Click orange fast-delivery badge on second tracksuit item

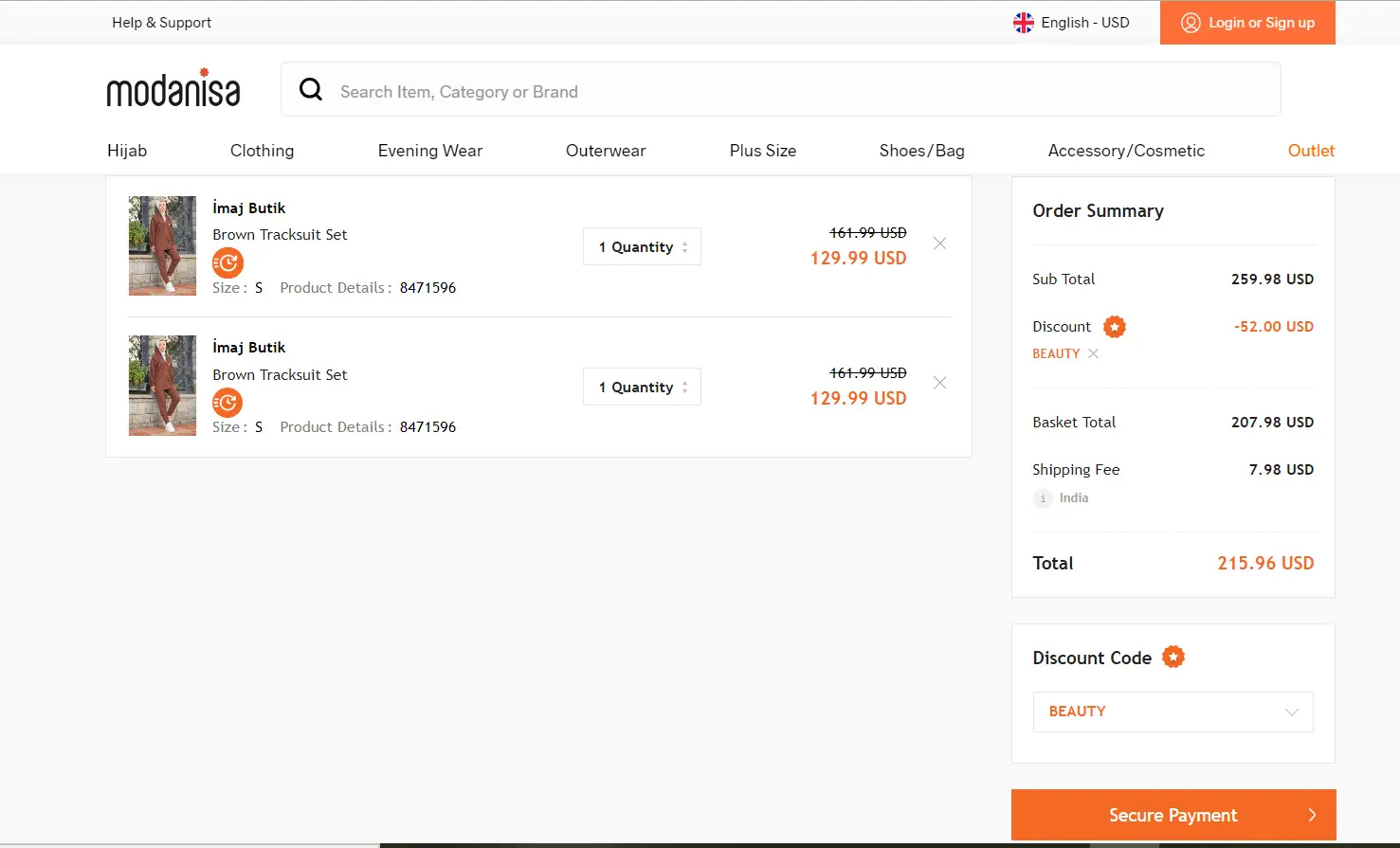227,403
